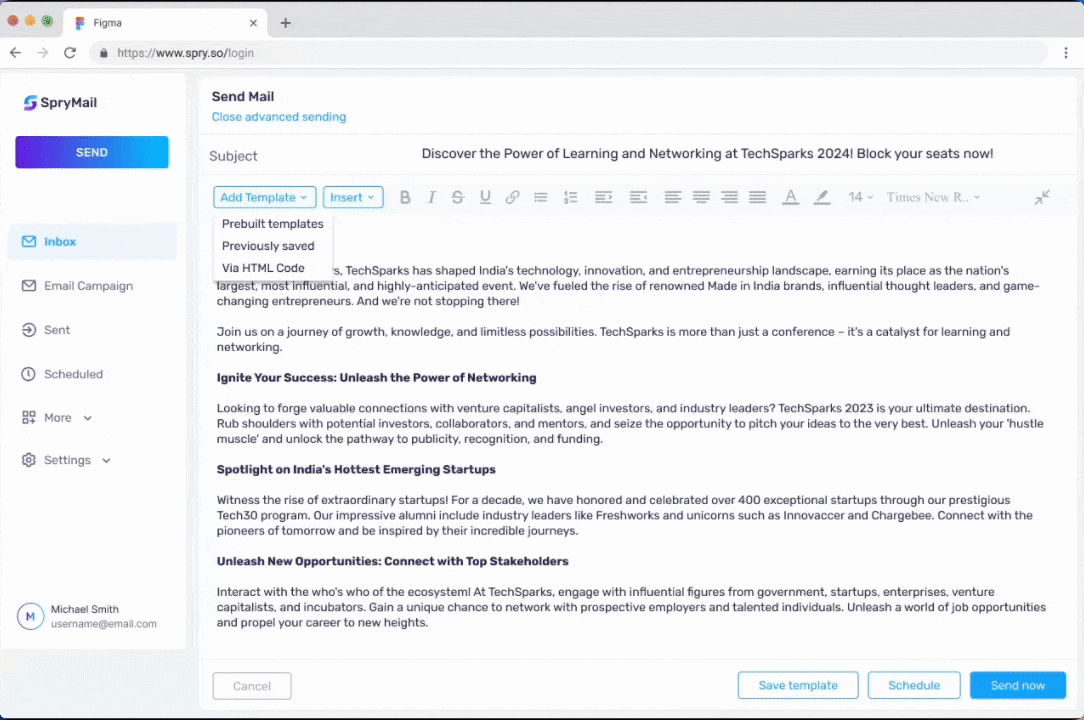1084x720 pixels.
Task: Open the highlight color tool
Action: pos(821,197)
